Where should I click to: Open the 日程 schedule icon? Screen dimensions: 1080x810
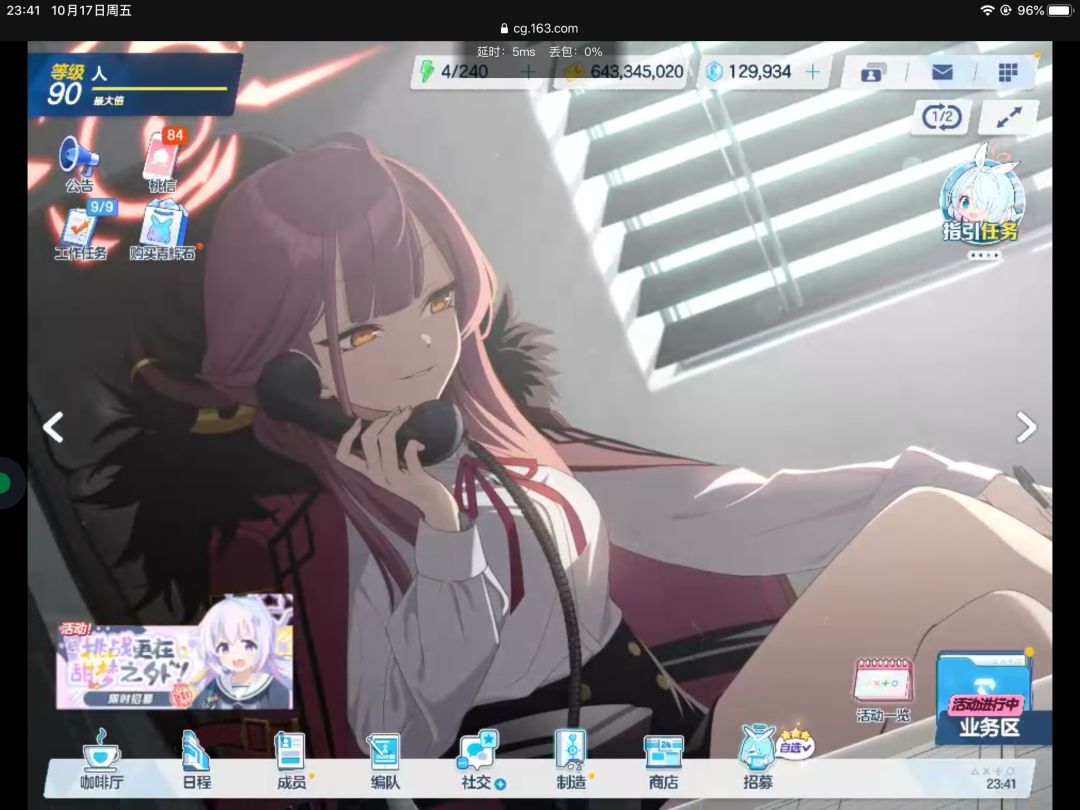196,759
